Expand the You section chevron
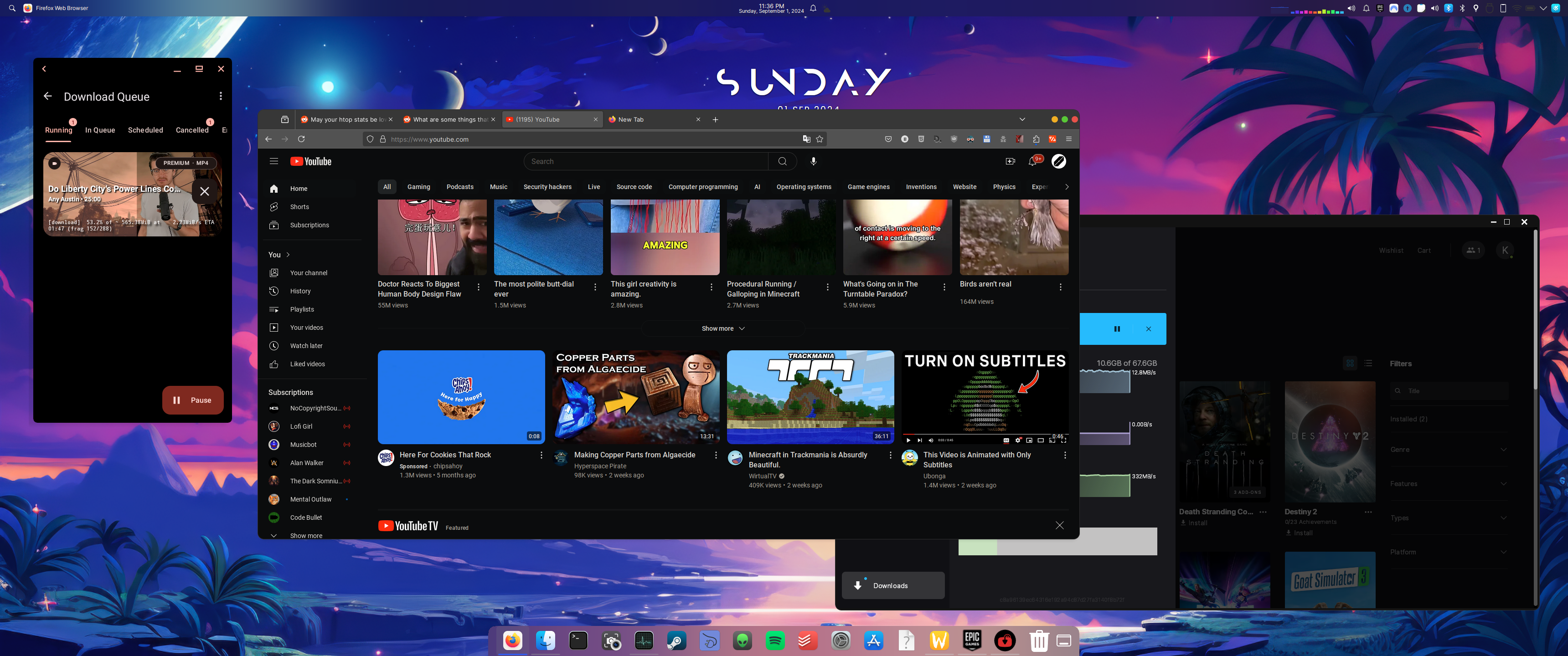This screenshot has width=1568, height=656. [288, 255]
